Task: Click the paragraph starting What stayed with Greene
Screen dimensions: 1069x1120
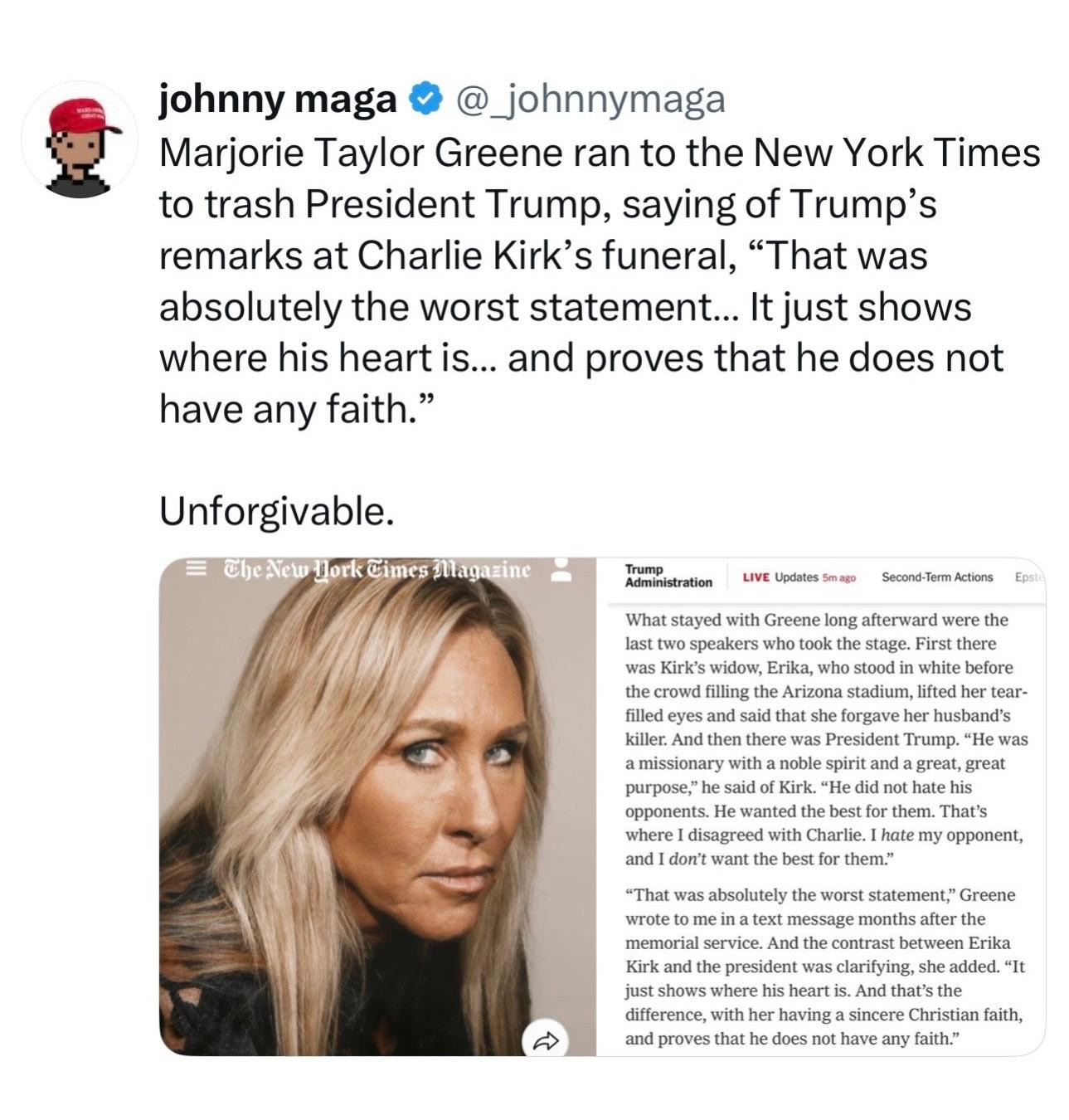Action: [x=826, y=738]
